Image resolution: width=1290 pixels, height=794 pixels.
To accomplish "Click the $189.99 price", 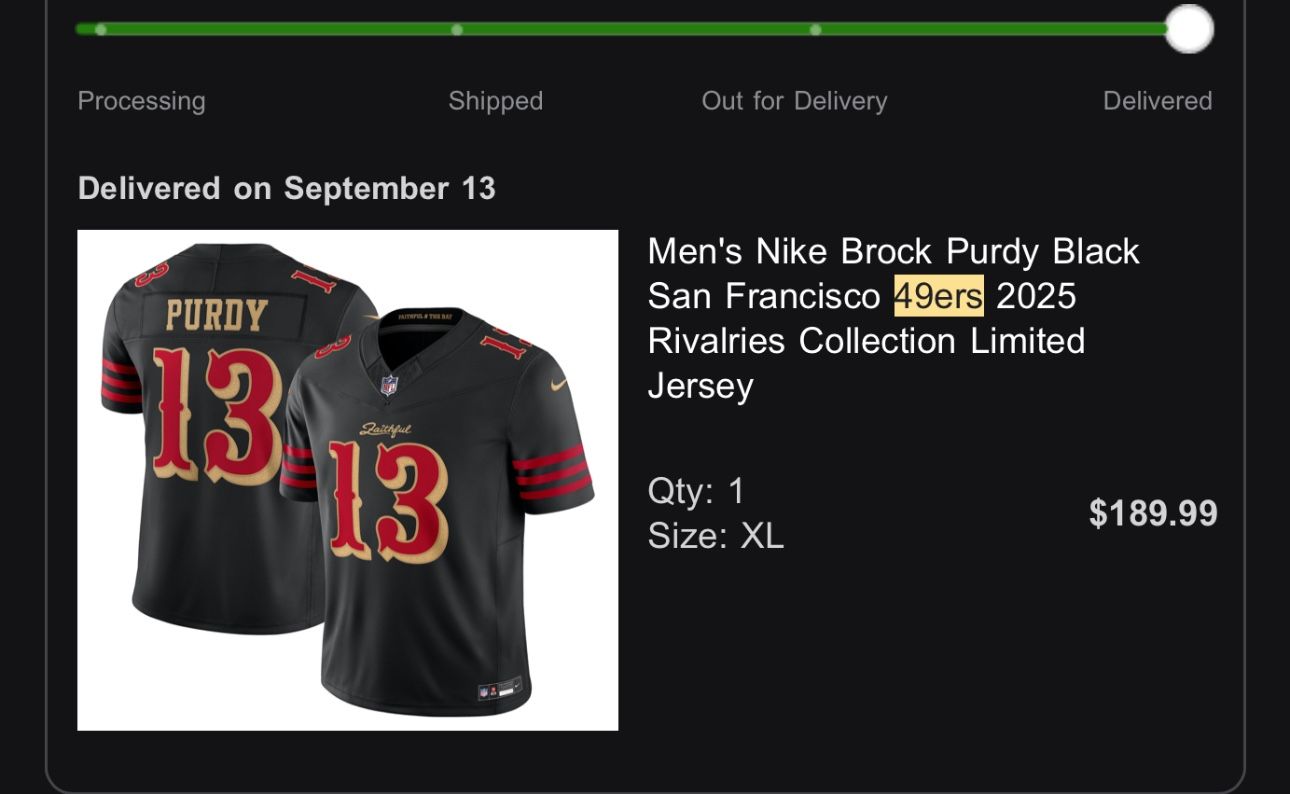I will pos(1152,513).
